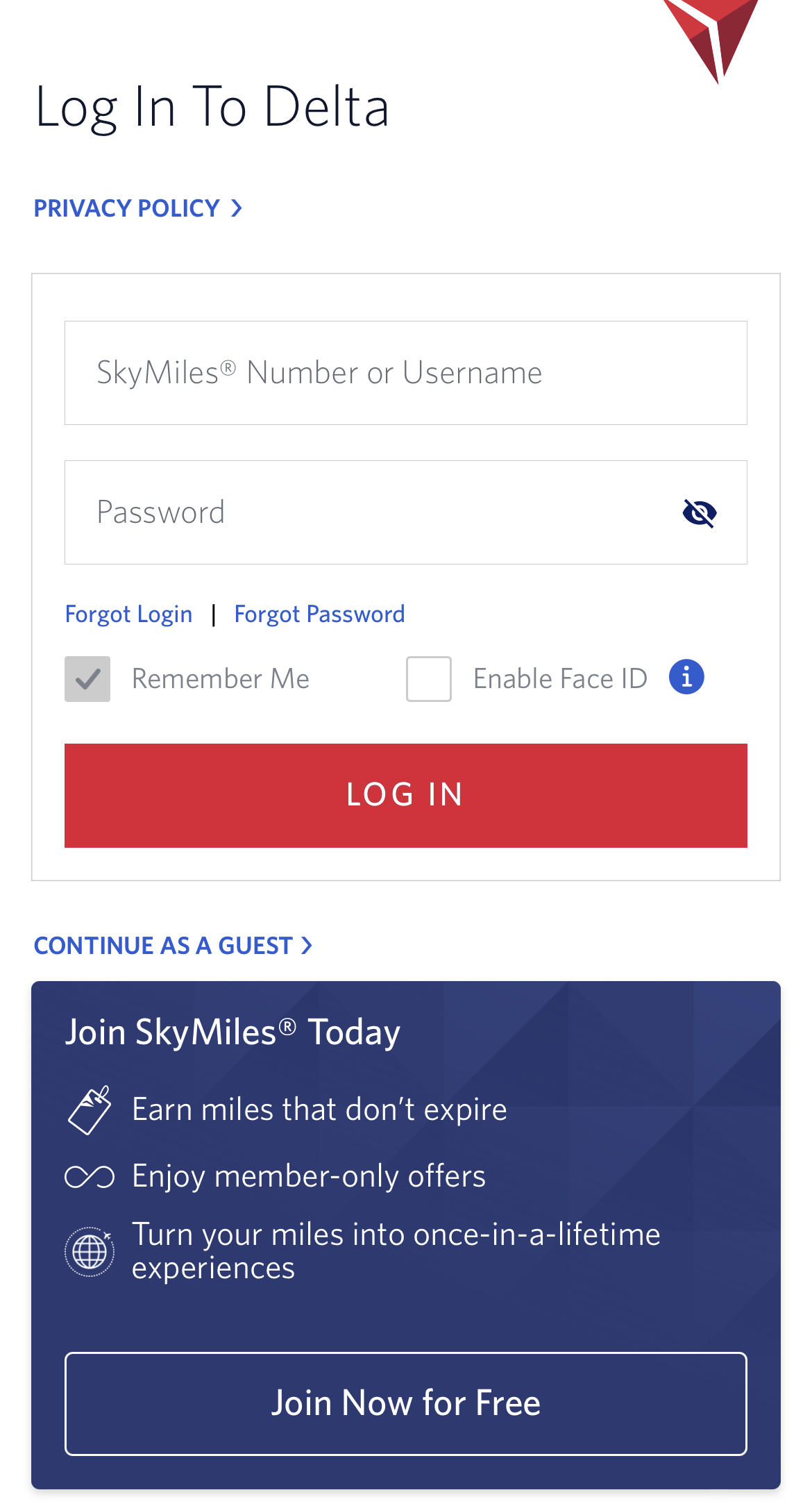Viewport: 812px width, 1506px height.
Task: Click the globe experiences icon
Action: [90, 1252]
